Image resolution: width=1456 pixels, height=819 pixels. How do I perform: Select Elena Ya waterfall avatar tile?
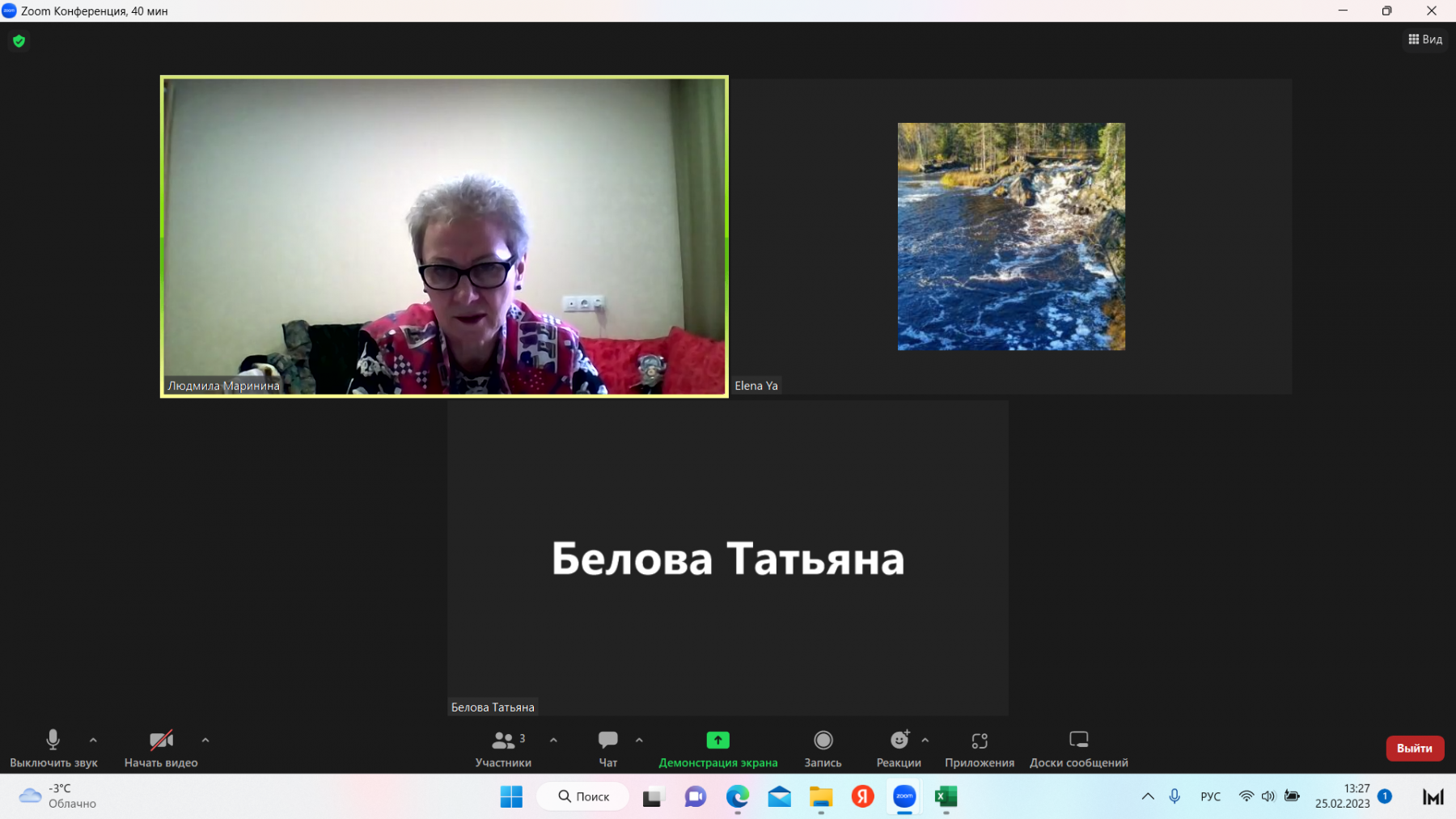(1011, 236)
